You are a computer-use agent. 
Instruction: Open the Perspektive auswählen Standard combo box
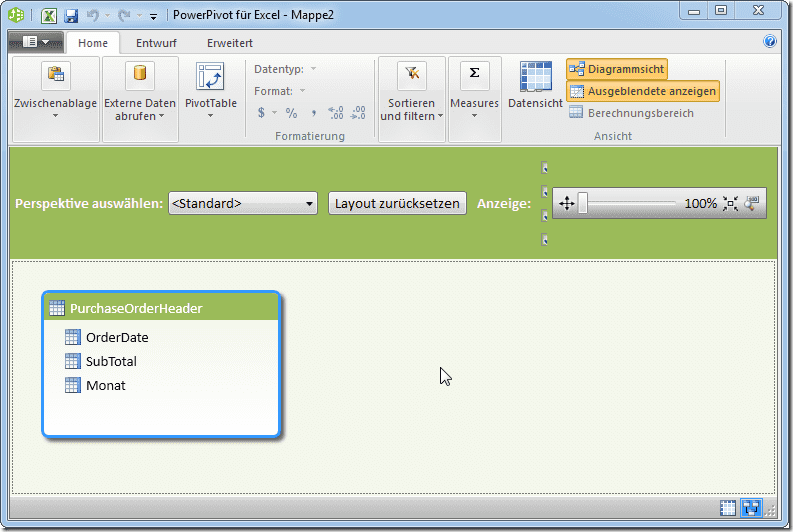(x=243, y=203)
